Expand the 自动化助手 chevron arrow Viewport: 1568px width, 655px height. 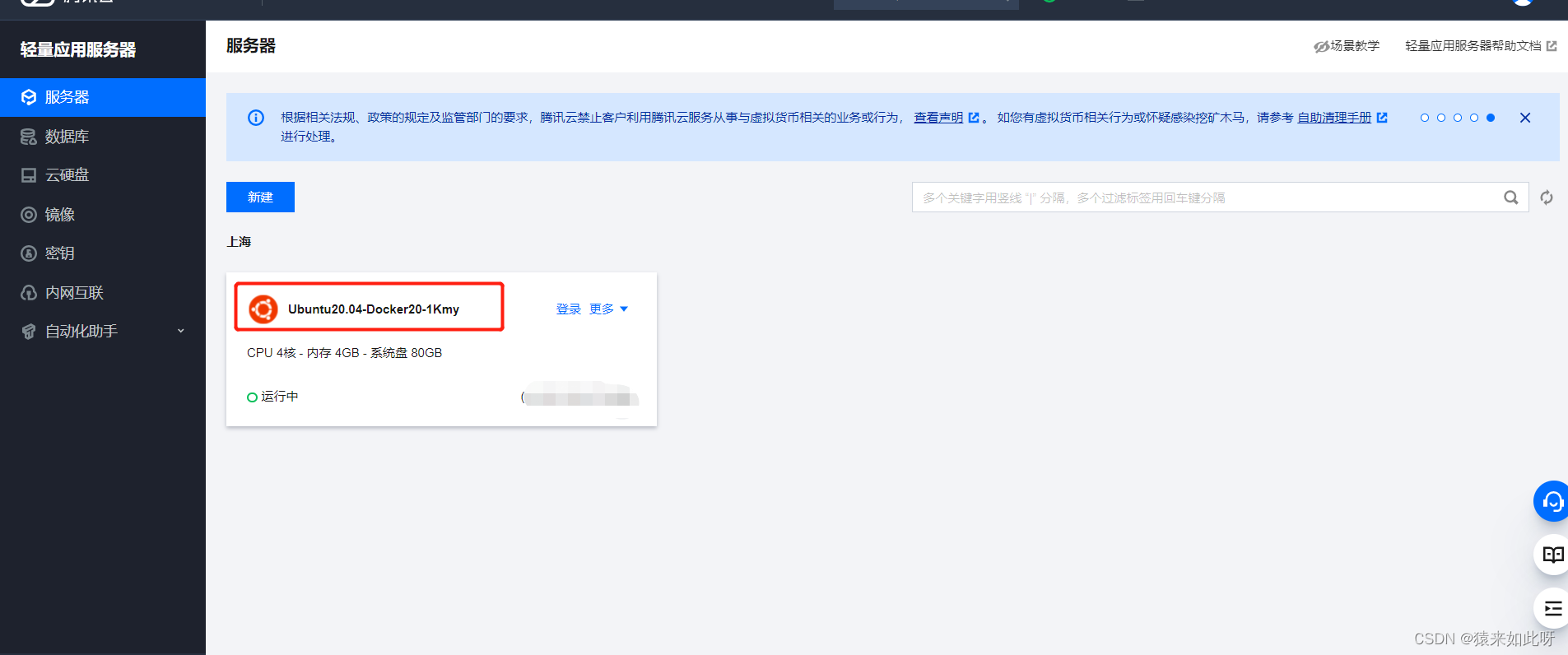tap(181, 332)
